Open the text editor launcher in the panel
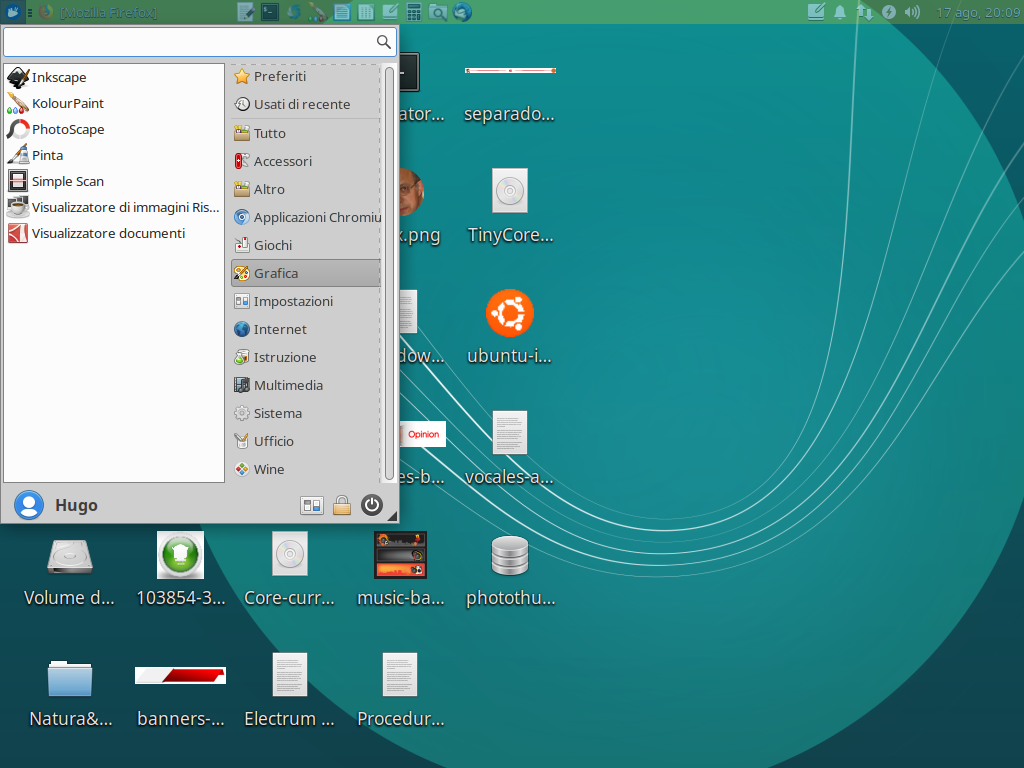 click(246, 12)
